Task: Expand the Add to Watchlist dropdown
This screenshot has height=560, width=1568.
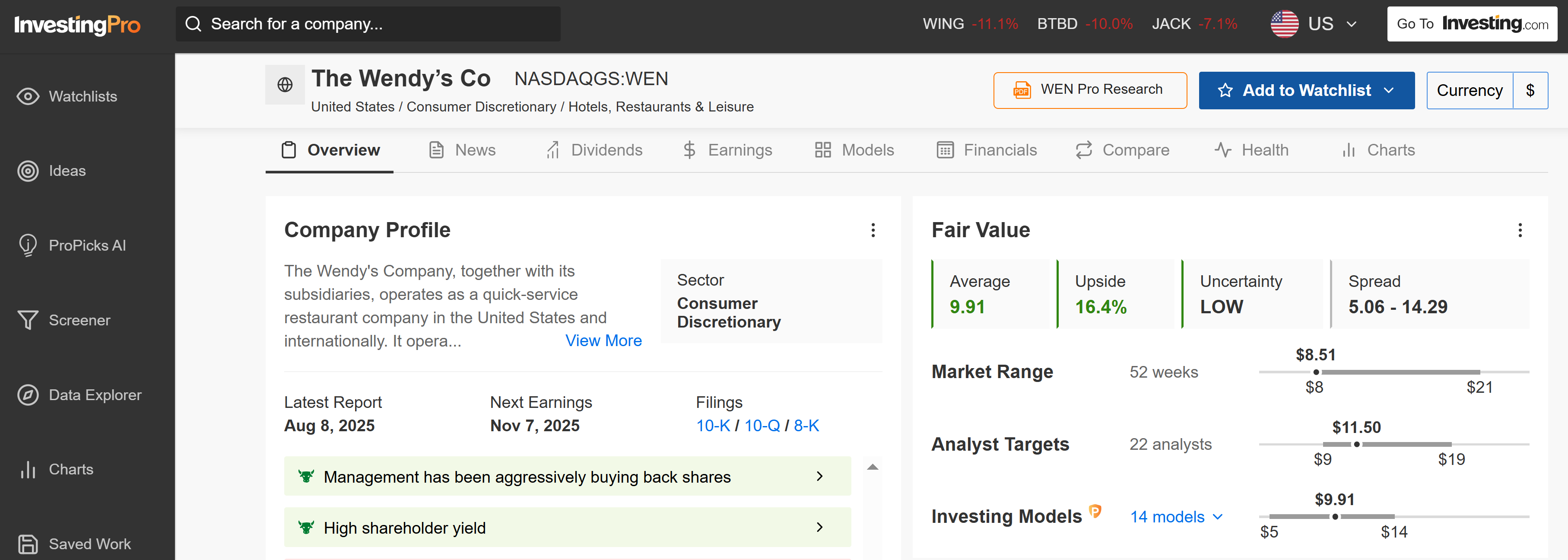Action: 1390,90
